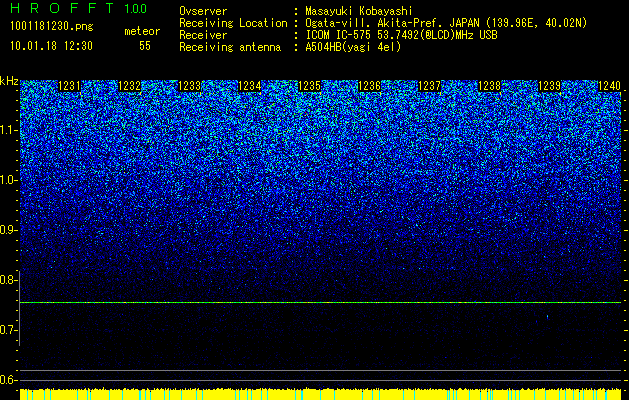Click the 1231 time marker
The height and width of the screenshot is (400, 629).
click(x=69, y=86)
